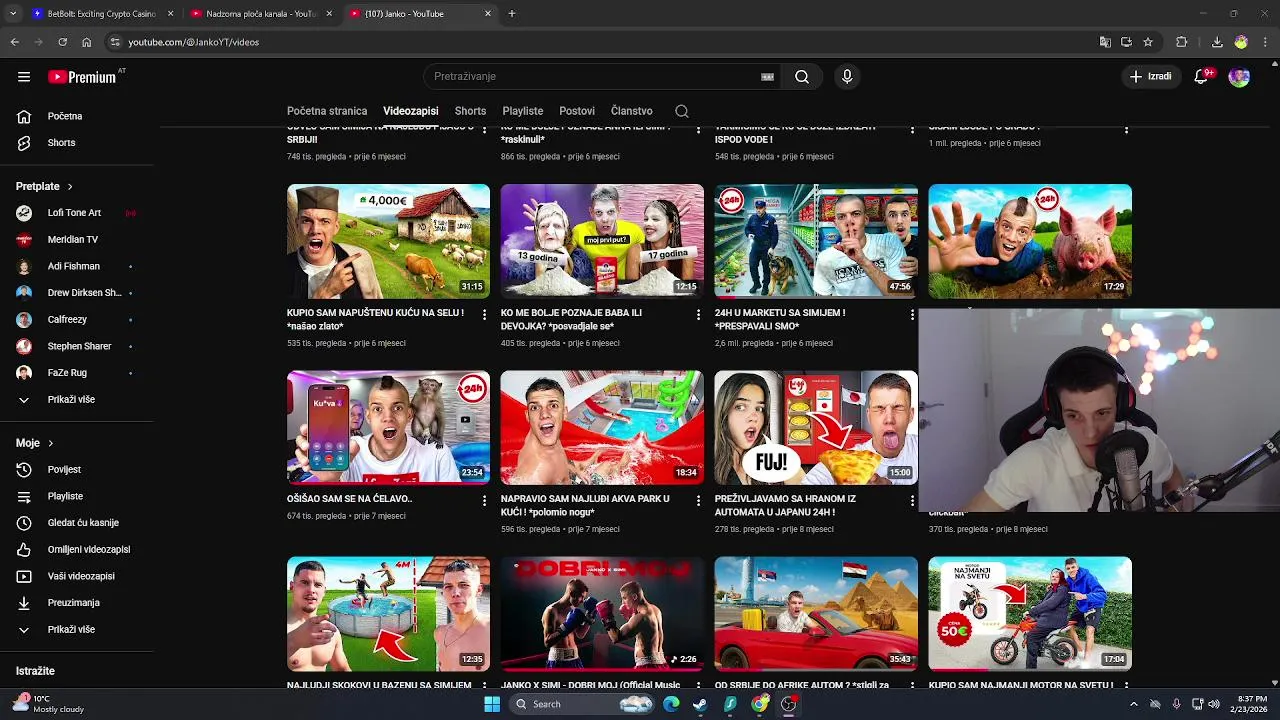This screenshot has height=720, width=1280.
Task: Open browser home page
Action: pyautogui.click(x=86, y=42)
